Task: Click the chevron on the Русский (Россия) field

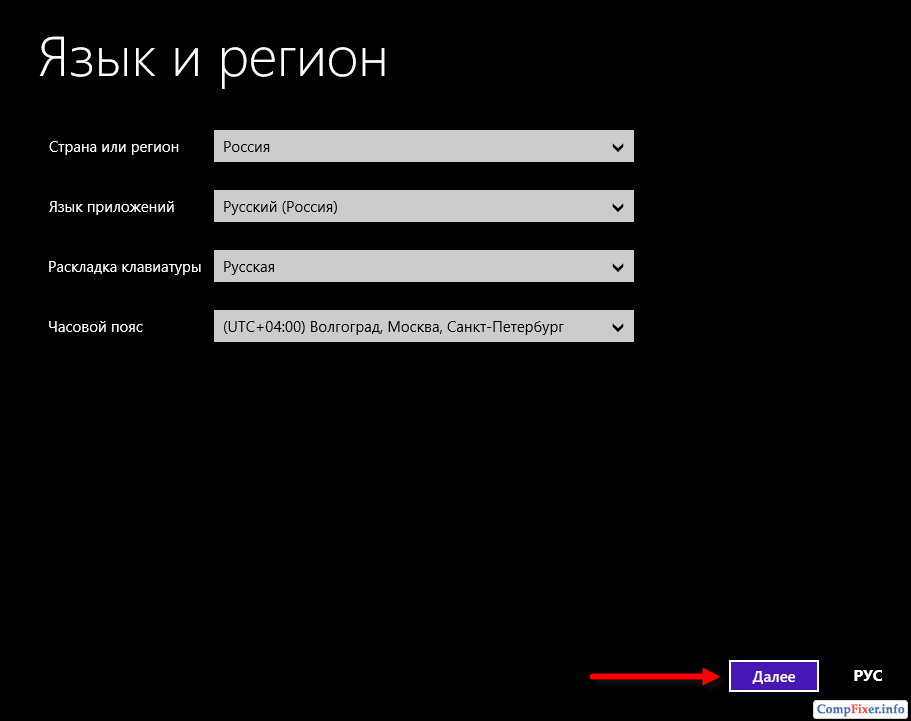Action: pyautogui.click(x=617, y=207)
